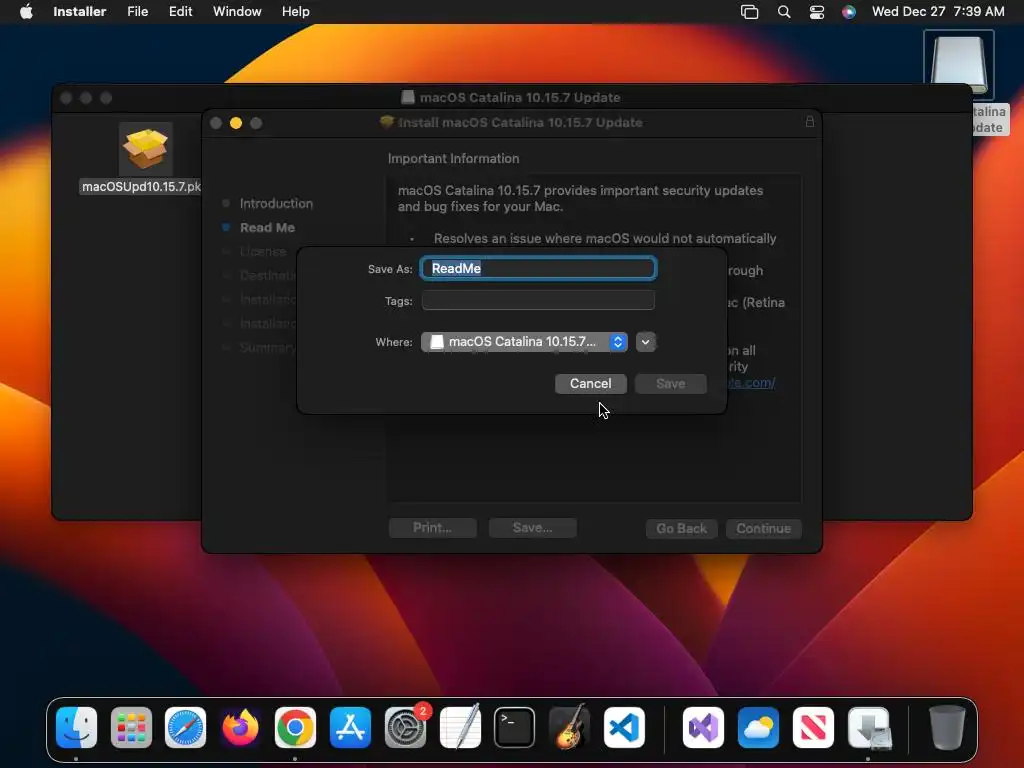Select the Introduction step in sidebar
This screenshot has height=768, width=1024.
click(276, 203)
